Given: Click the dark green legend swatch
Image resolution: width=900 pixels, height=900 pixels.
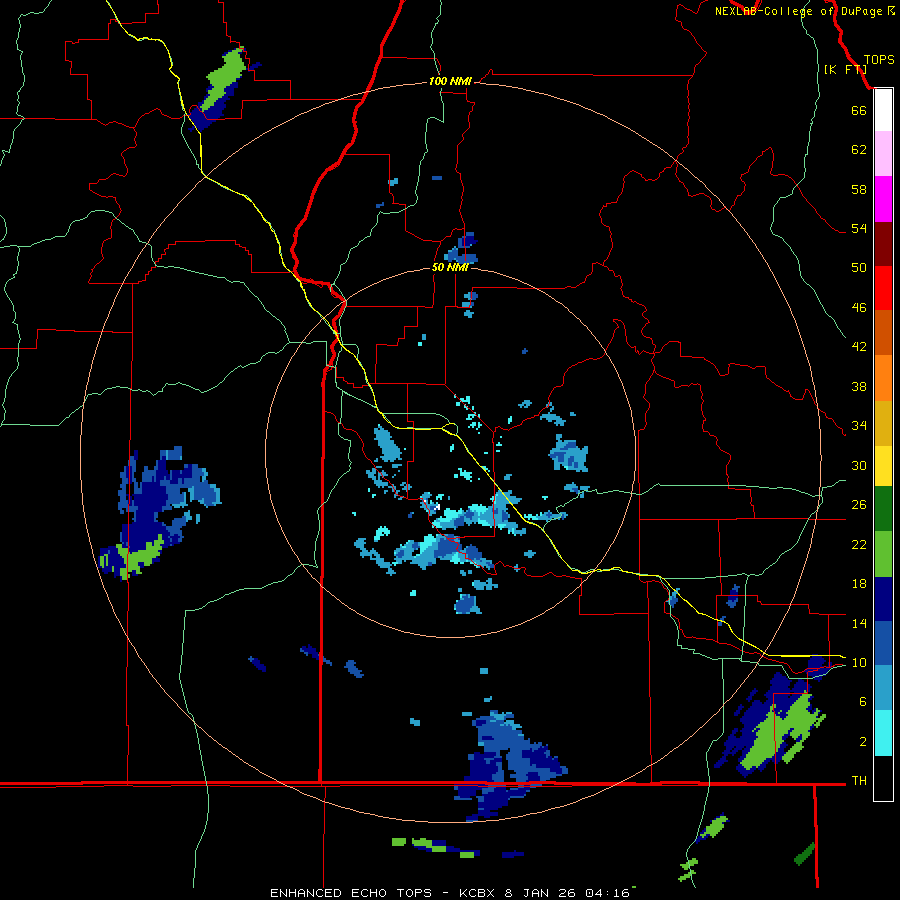Looking at the screenshot, I should click(883, 509).
